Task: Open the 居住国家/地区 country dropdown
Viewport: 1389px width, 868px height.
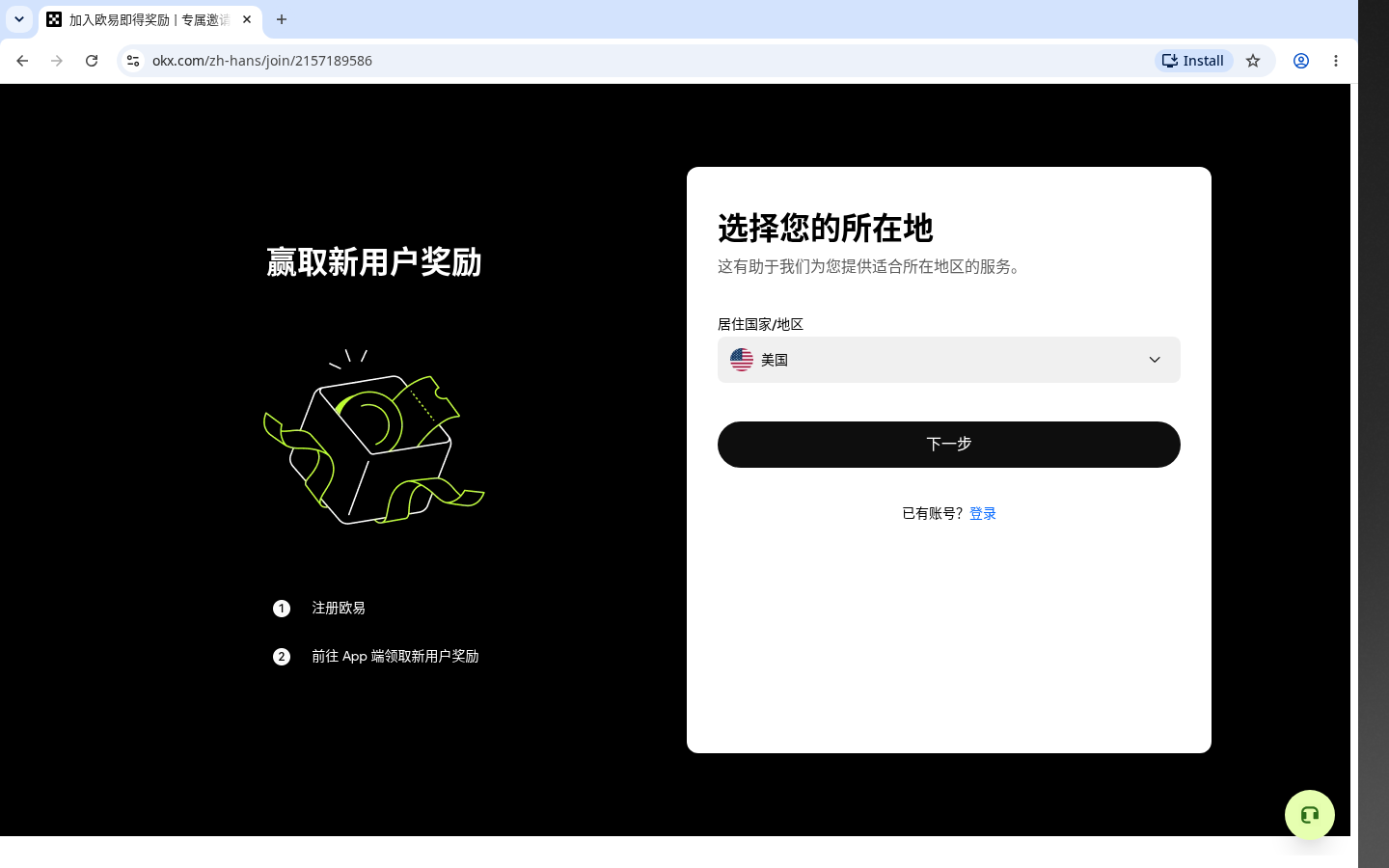Action: point(949,360)
